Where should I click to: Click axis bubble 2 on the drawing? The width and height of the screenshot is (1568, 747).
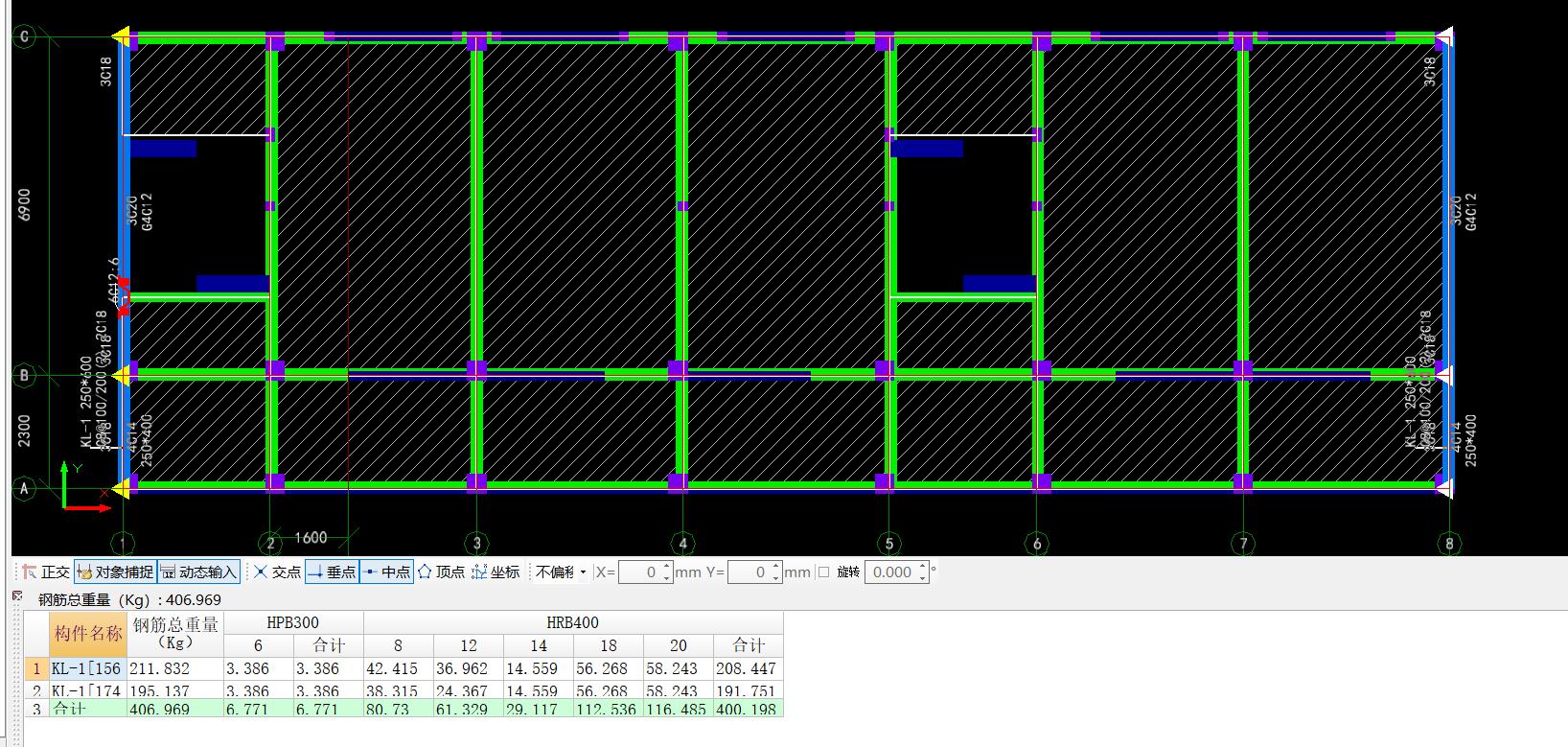271,544
